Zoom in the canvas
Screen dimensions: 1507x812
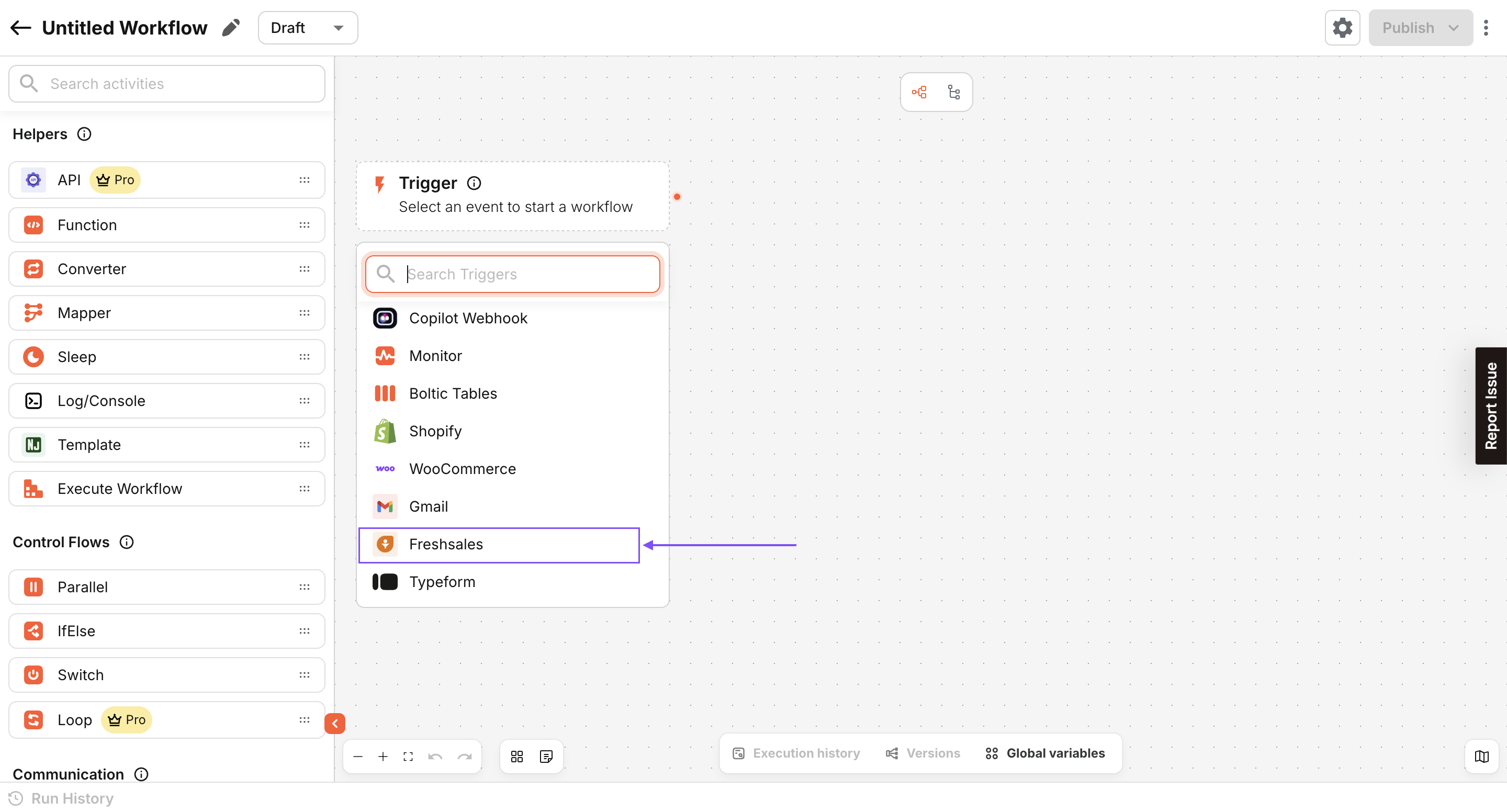383,756
